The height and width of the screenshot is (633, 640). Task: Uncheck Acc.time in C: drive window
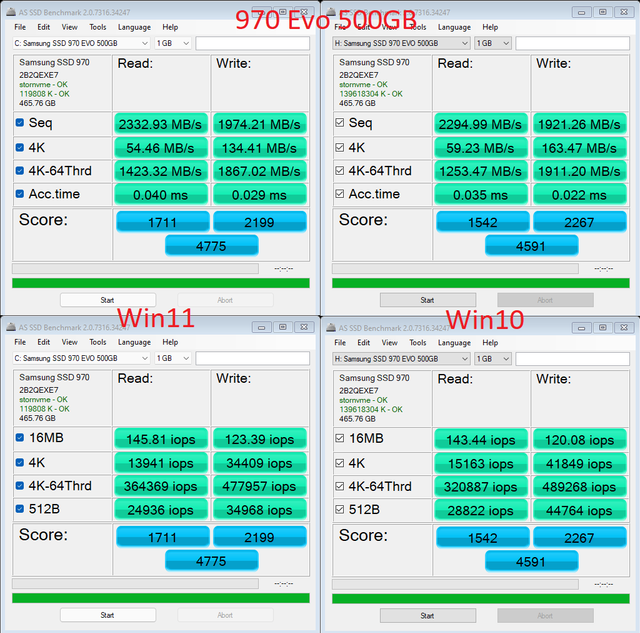20,194
